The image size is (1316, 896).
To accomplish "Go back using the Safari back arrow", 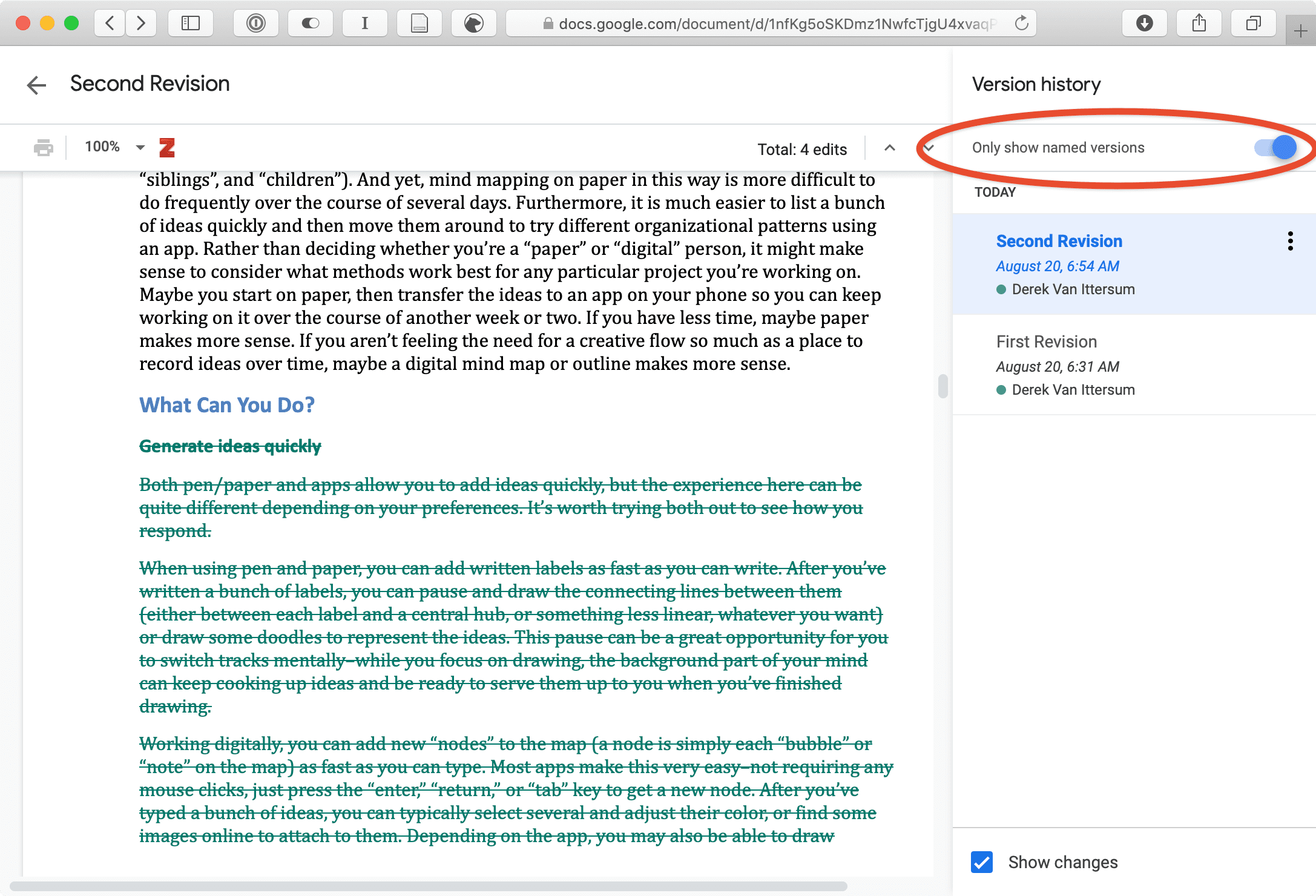I will click(x=110, y=23).
